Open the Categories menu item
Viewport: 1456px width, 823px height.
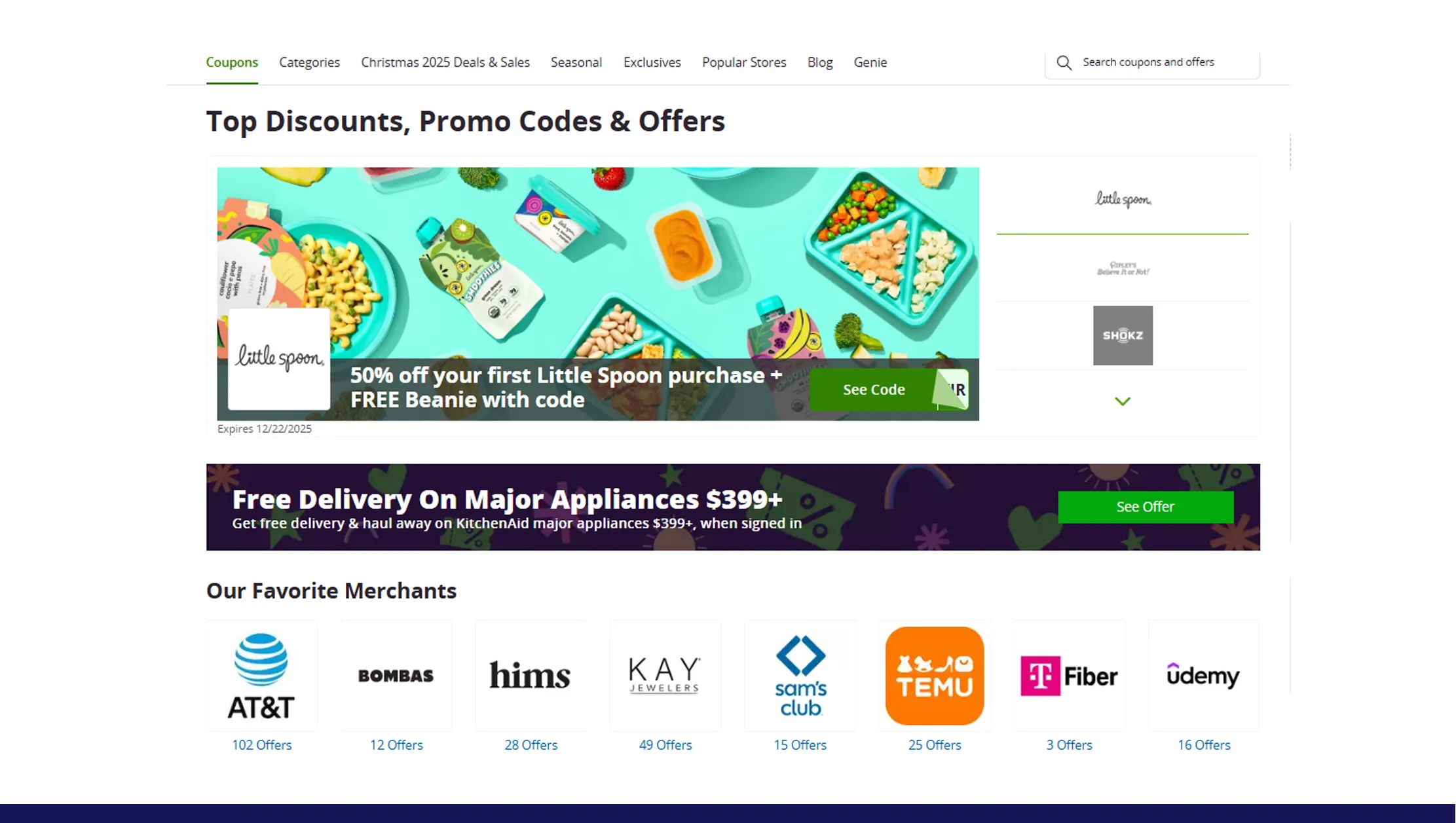tap(309, 62)
